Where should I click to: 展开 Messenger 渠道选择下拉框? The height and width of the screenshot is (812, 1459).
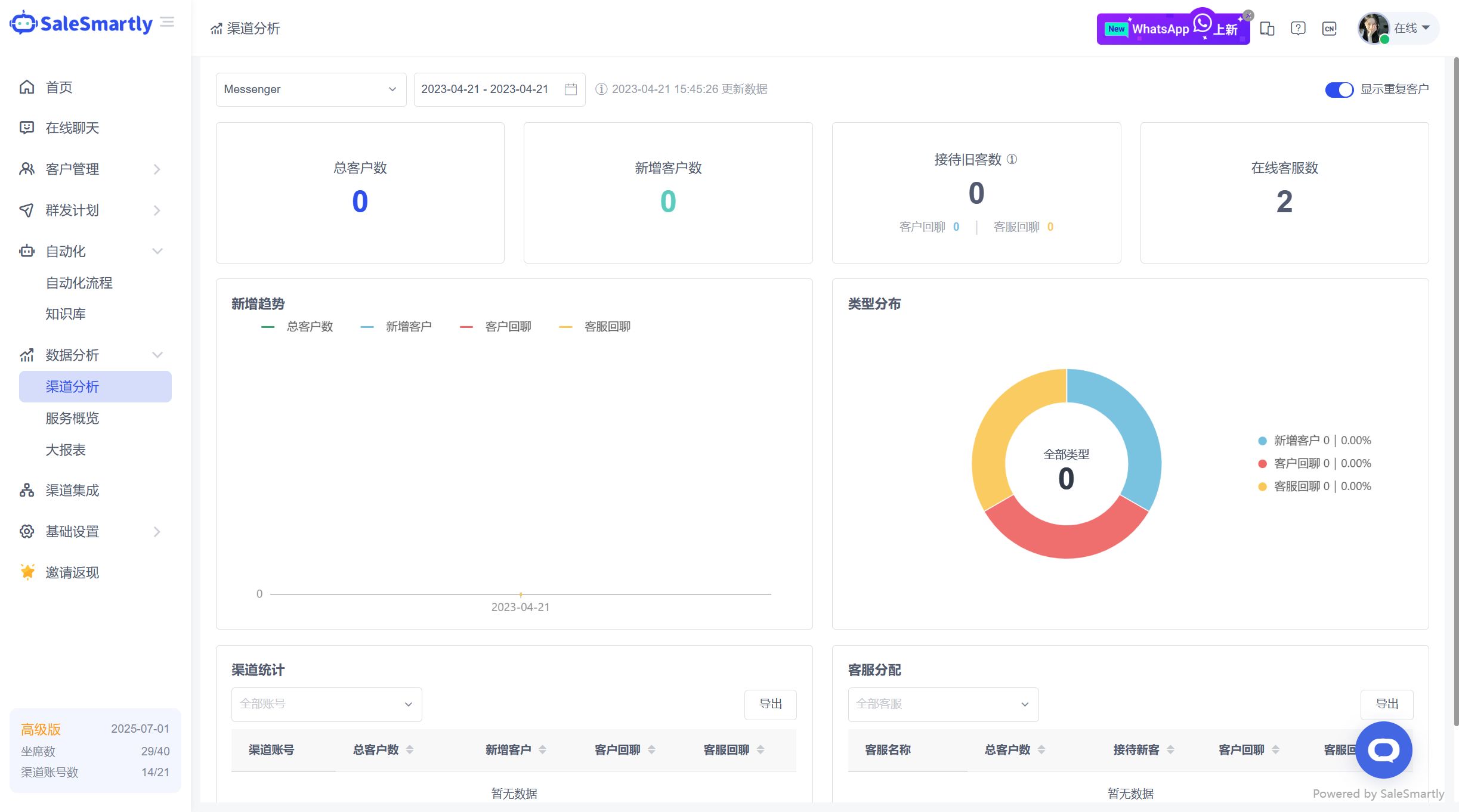pyautogui.click(x=310, y=89)
